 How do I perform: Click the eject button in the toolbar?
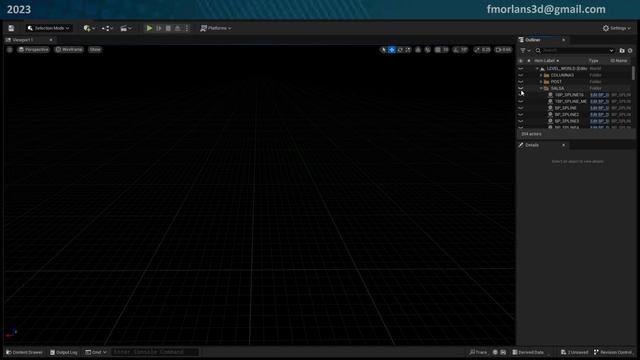point(178,28)
